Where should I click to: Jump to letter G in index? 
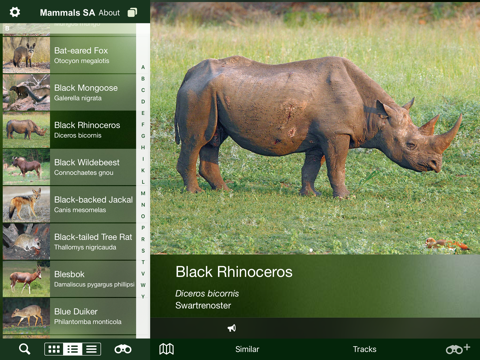[x=143, y=136]
